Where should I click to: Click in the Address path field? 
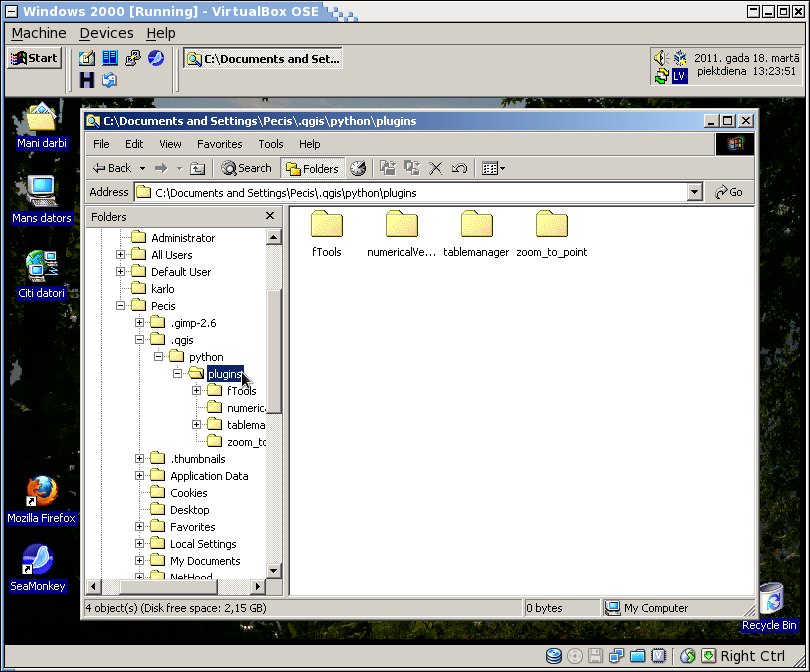tap(411, 192)
